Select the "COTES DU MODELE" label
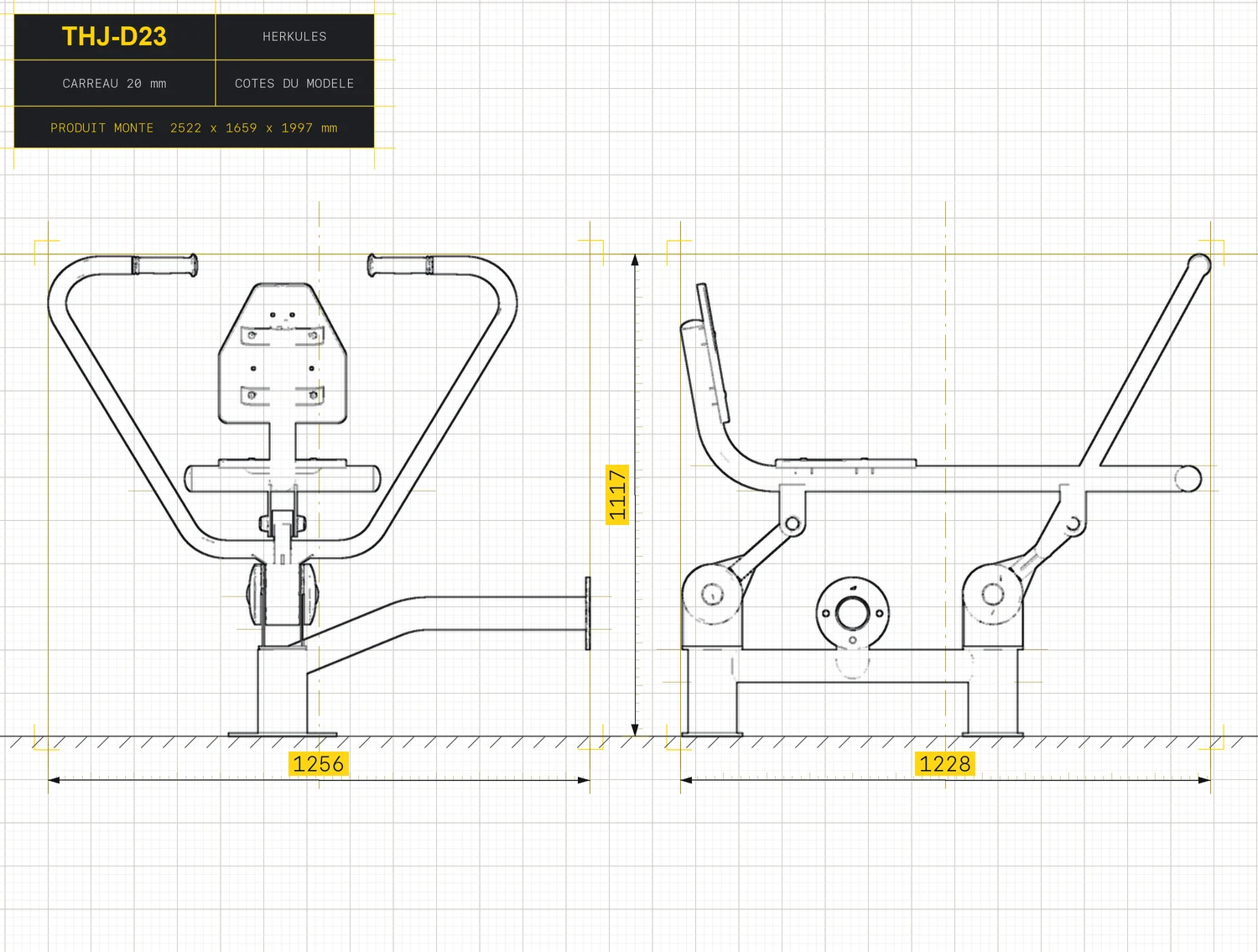 [294, 84]
